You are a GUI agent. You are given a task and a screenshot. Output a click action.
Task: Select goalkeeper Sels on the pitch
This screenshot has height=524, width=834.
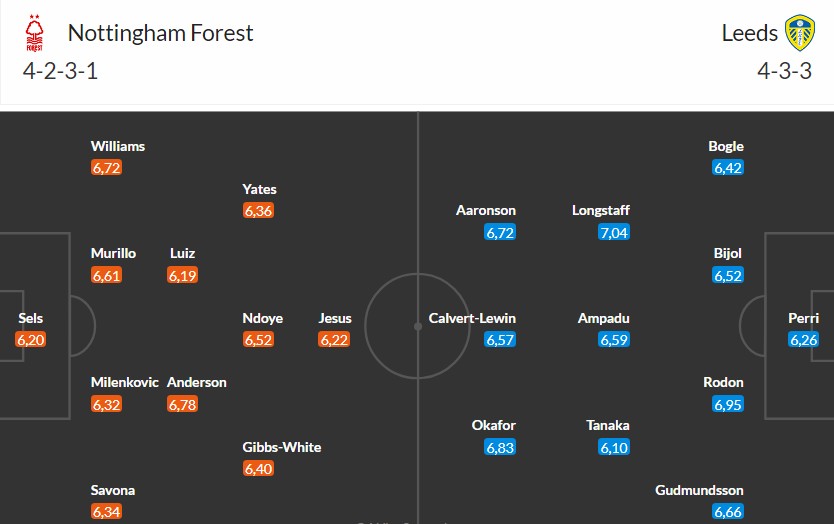pos(31,318)
